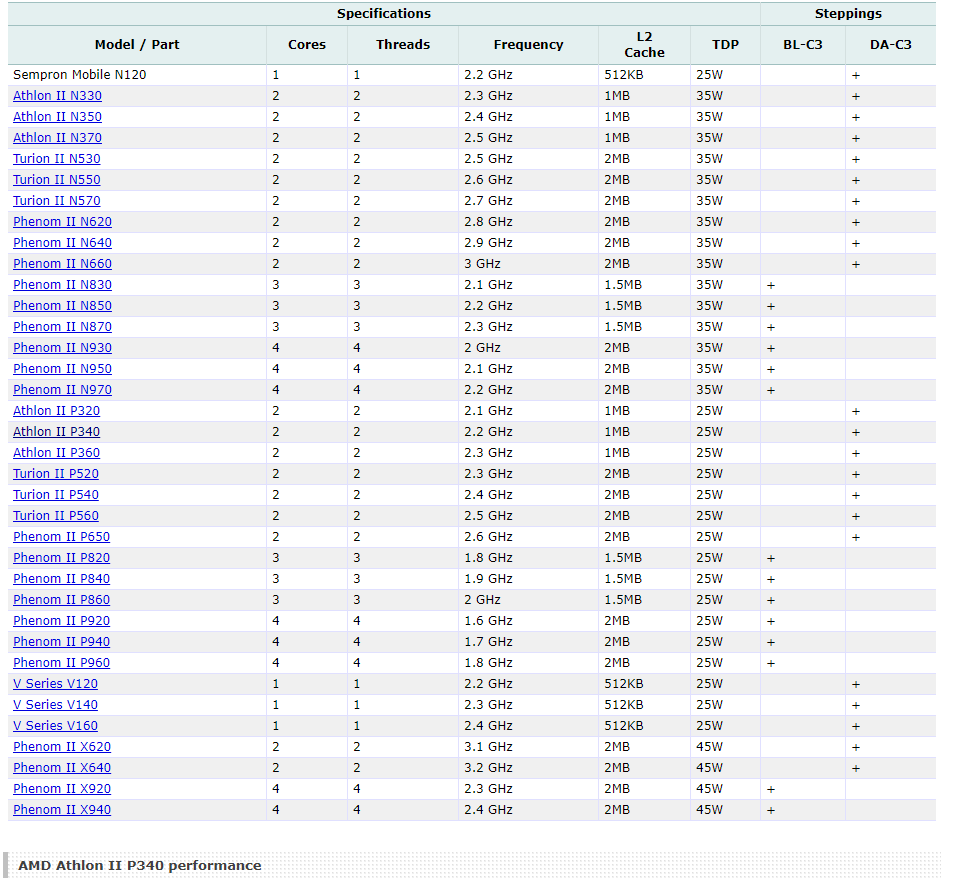Open the Phenom II X640 link

[62, 768]
